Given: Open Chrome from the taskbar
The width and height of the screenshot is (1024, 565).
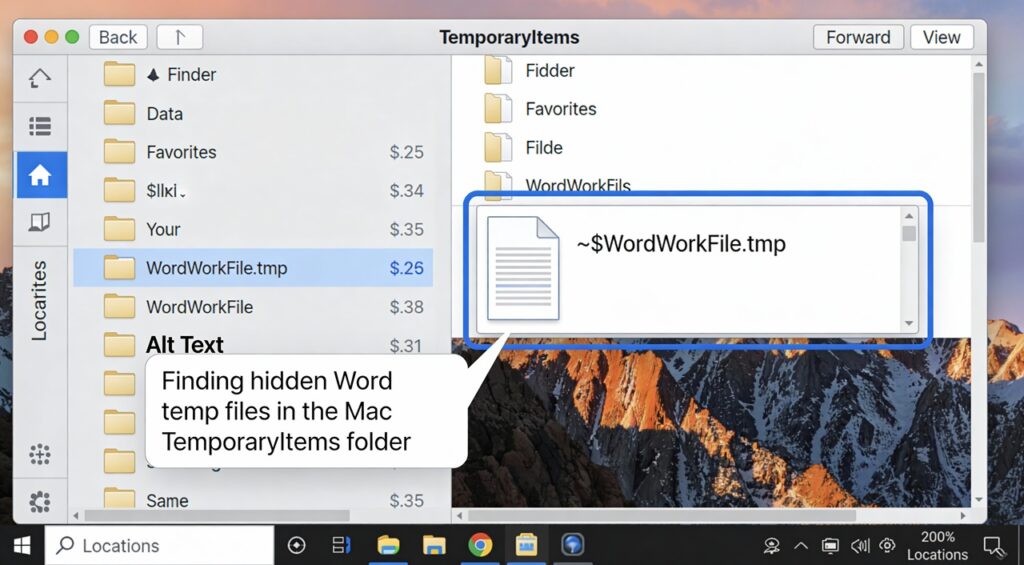Looking at the screenshot, I should [x=480, y=545].
